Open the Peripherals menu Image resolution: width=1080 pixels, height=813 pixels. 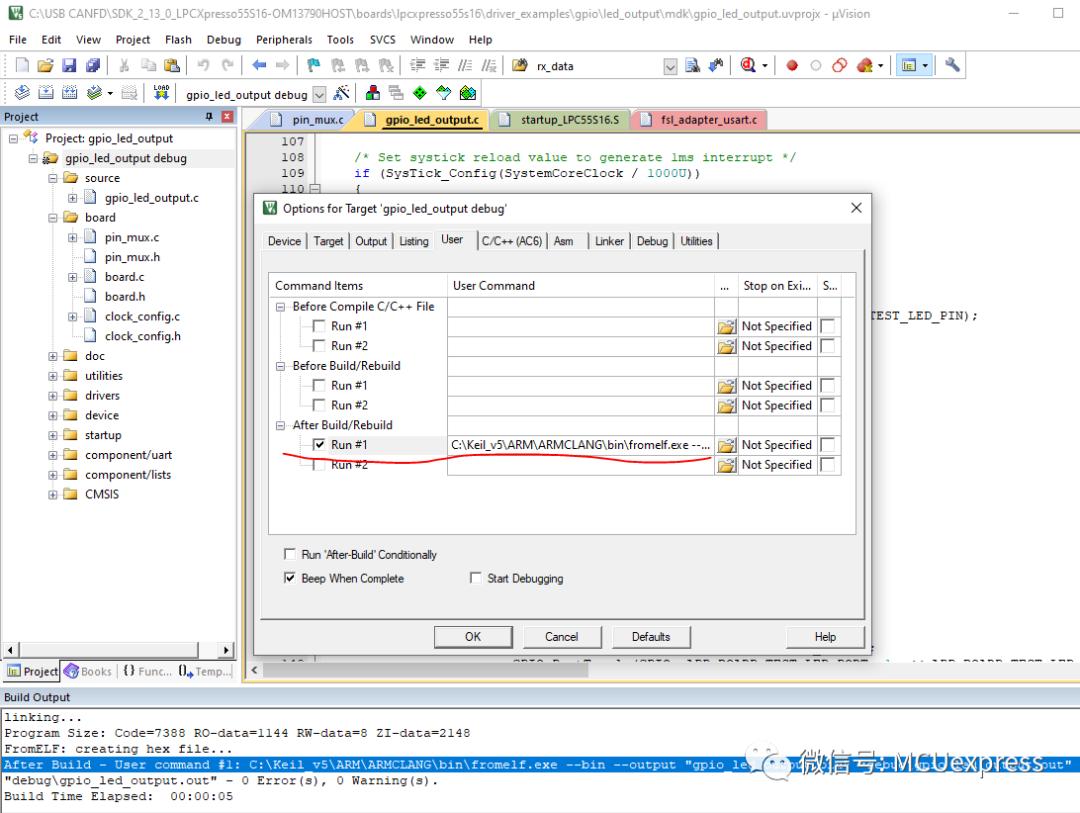[x=284, y=39]
